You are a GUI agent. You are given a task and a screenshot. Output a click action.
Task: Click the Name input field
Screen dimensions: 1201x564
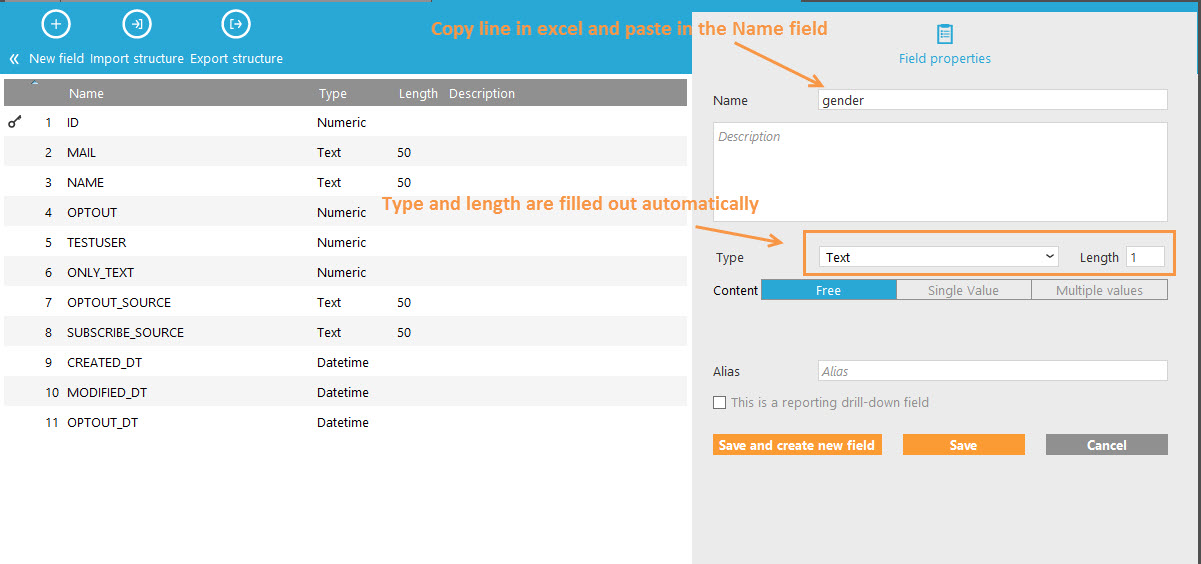click(991, 100)
